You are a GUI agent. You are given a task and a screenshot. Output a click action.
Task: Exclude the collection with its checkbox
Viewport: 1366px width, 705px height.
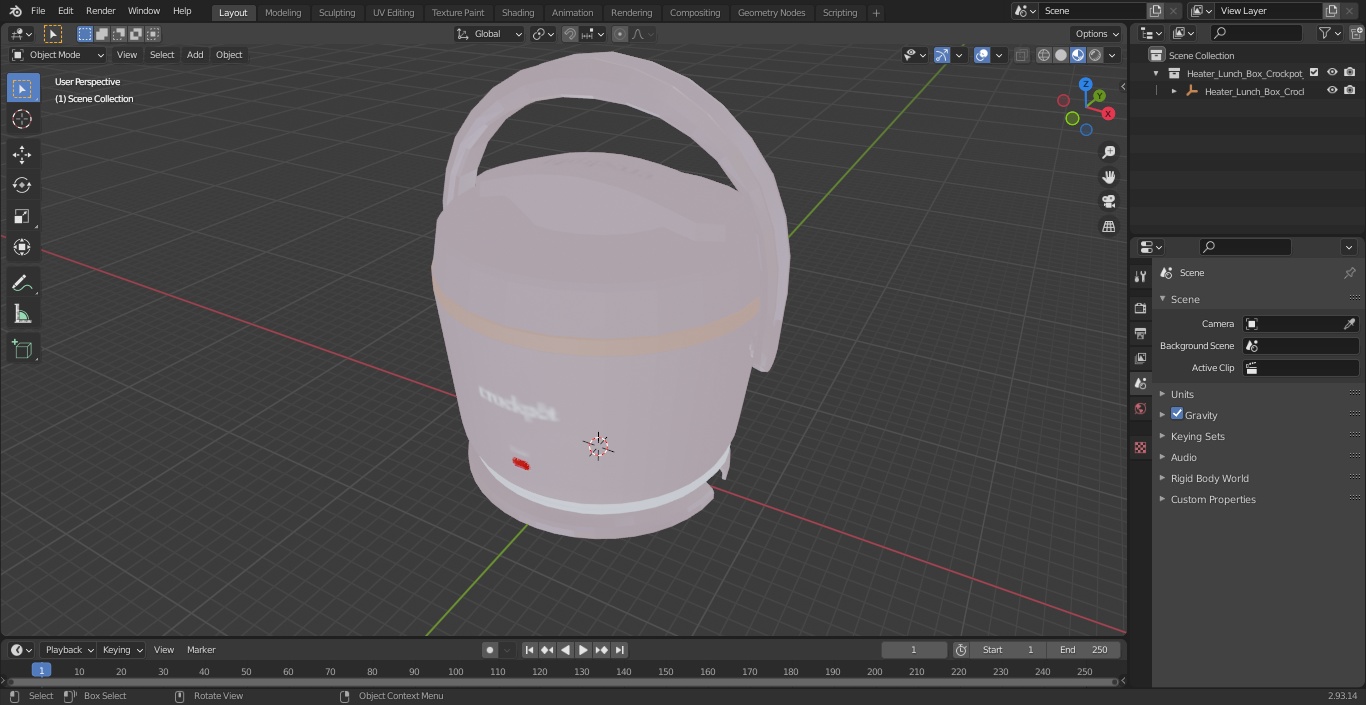[x=1314, y=73]
